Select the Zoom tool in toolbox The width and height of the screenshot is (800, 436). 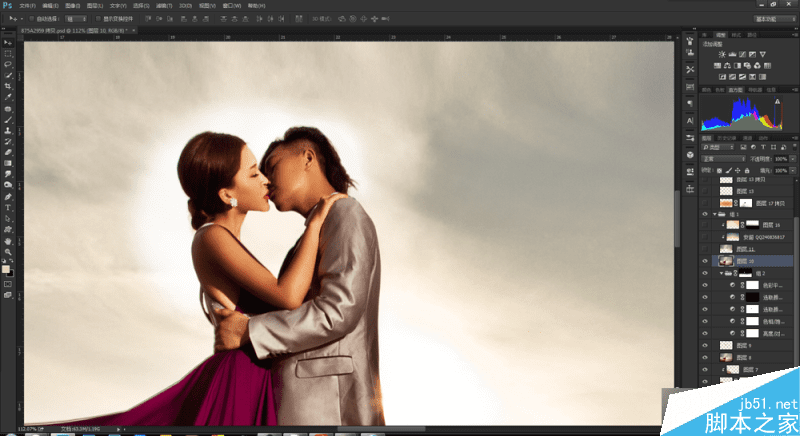tap(8, 251)
